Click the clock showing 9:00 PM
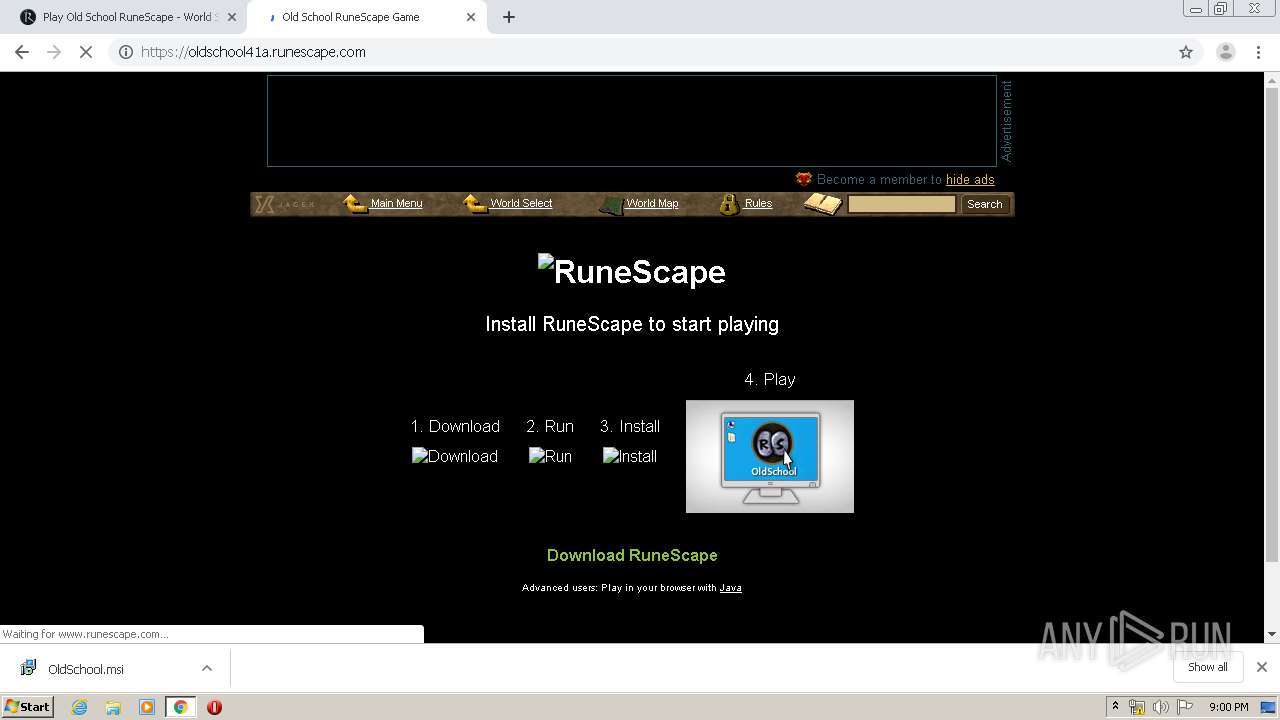Viewport: 1280px width, 720px height. pos(1228,707)
